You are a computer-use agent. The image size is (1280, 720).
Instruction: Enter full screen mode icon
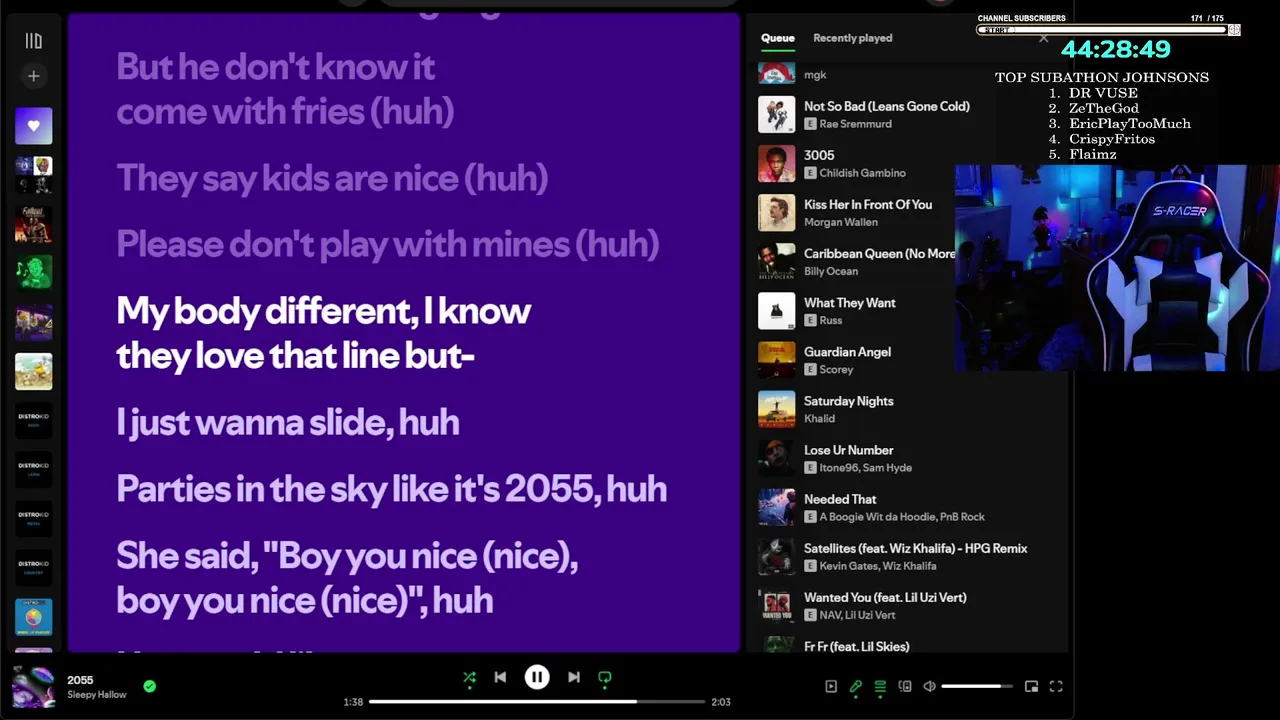click(1056, 686)
